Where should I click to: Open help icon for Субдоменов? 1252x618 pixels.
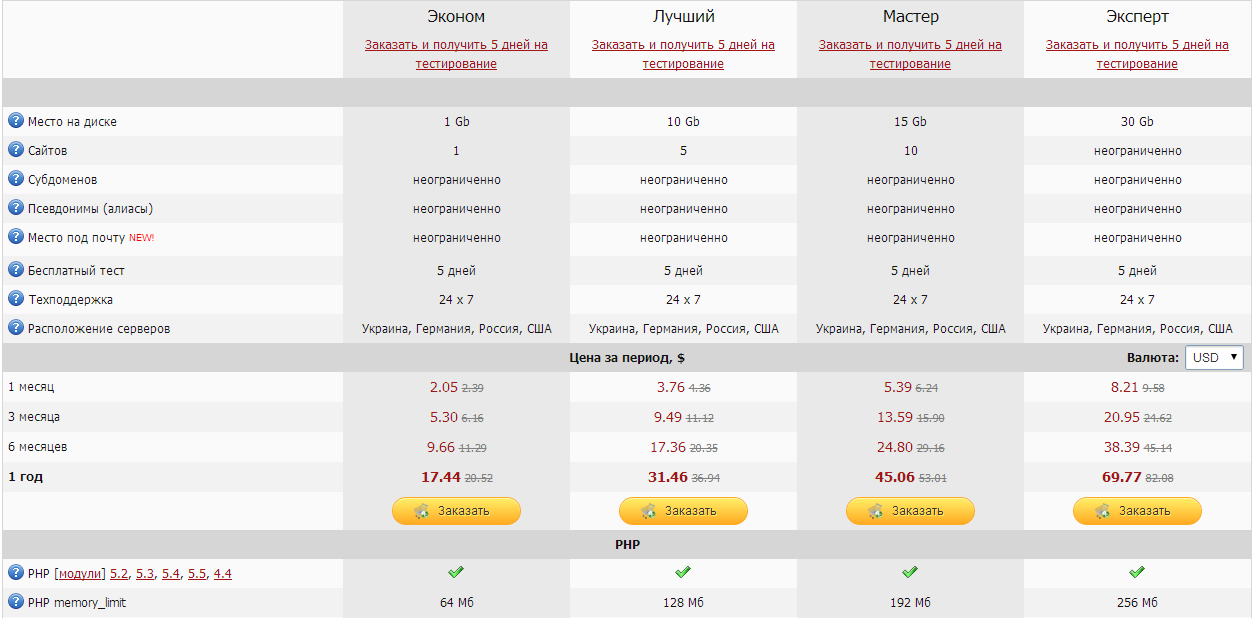point(16,179)
